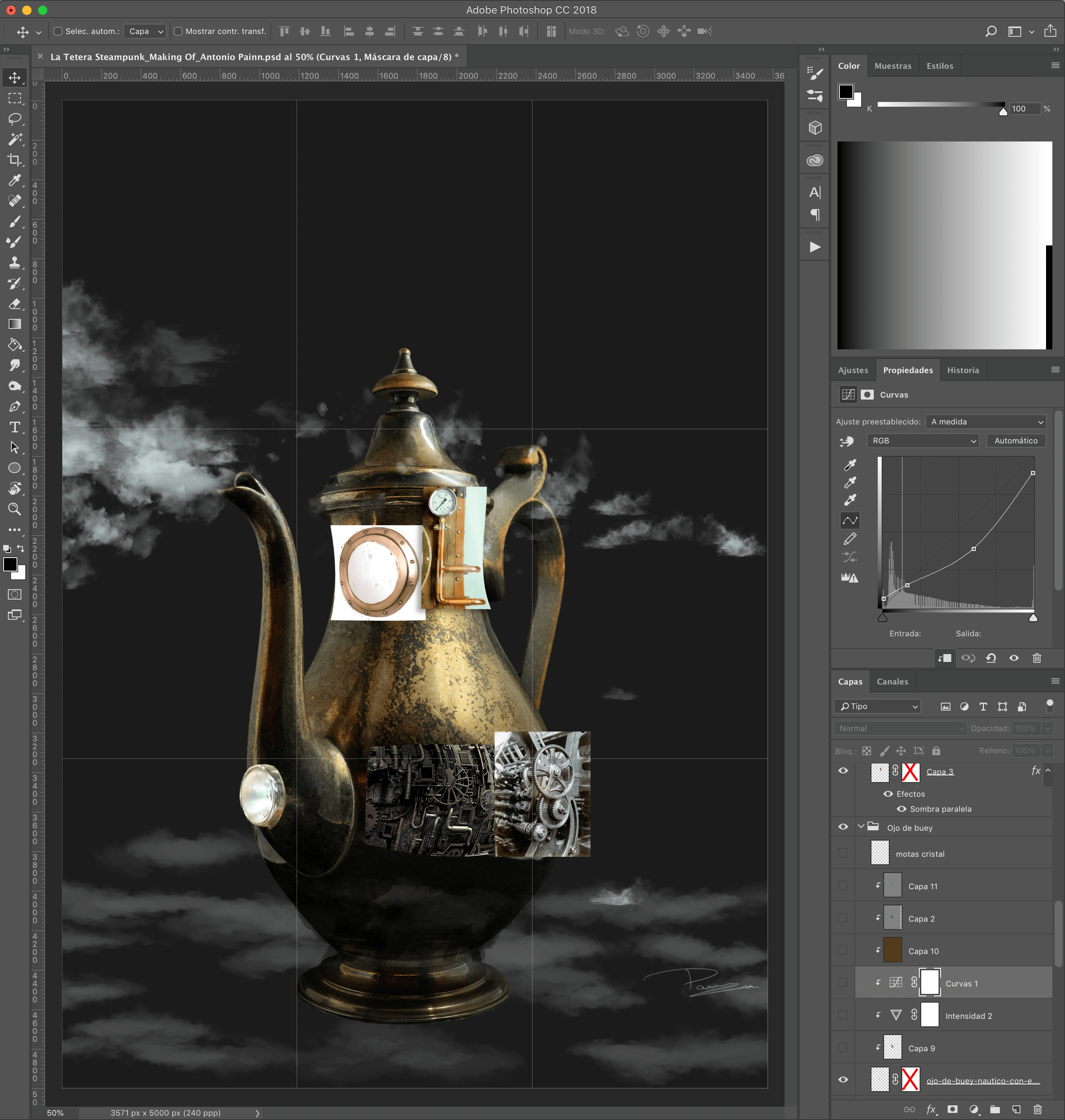Create a new group folder icon
The height and width of the screenshot is (1120, 1065).
pyautogui.click(x=995, y=1109)
